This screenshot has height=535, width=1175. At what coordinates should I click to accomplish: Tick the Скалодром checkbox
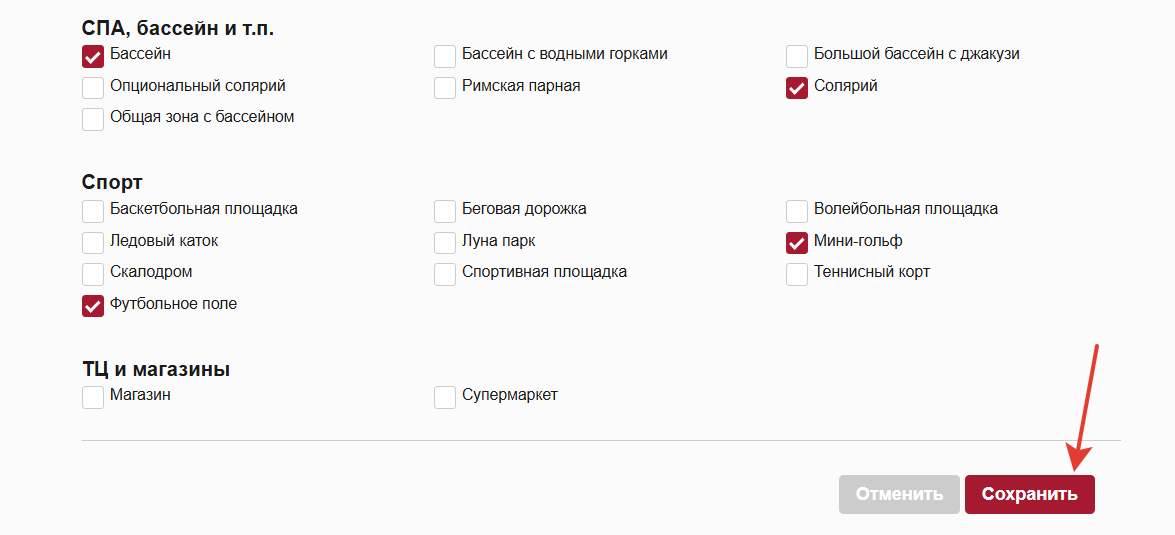coord(93,274)
